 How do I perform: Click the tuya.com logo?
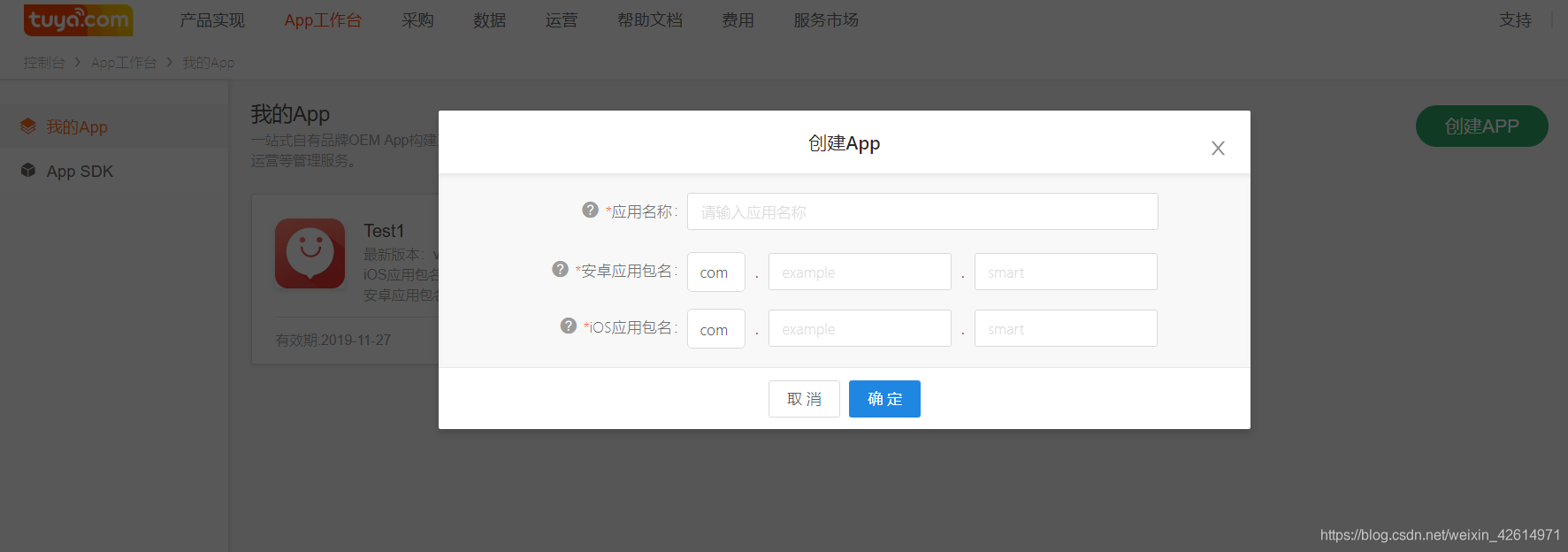tap(78, 19)
